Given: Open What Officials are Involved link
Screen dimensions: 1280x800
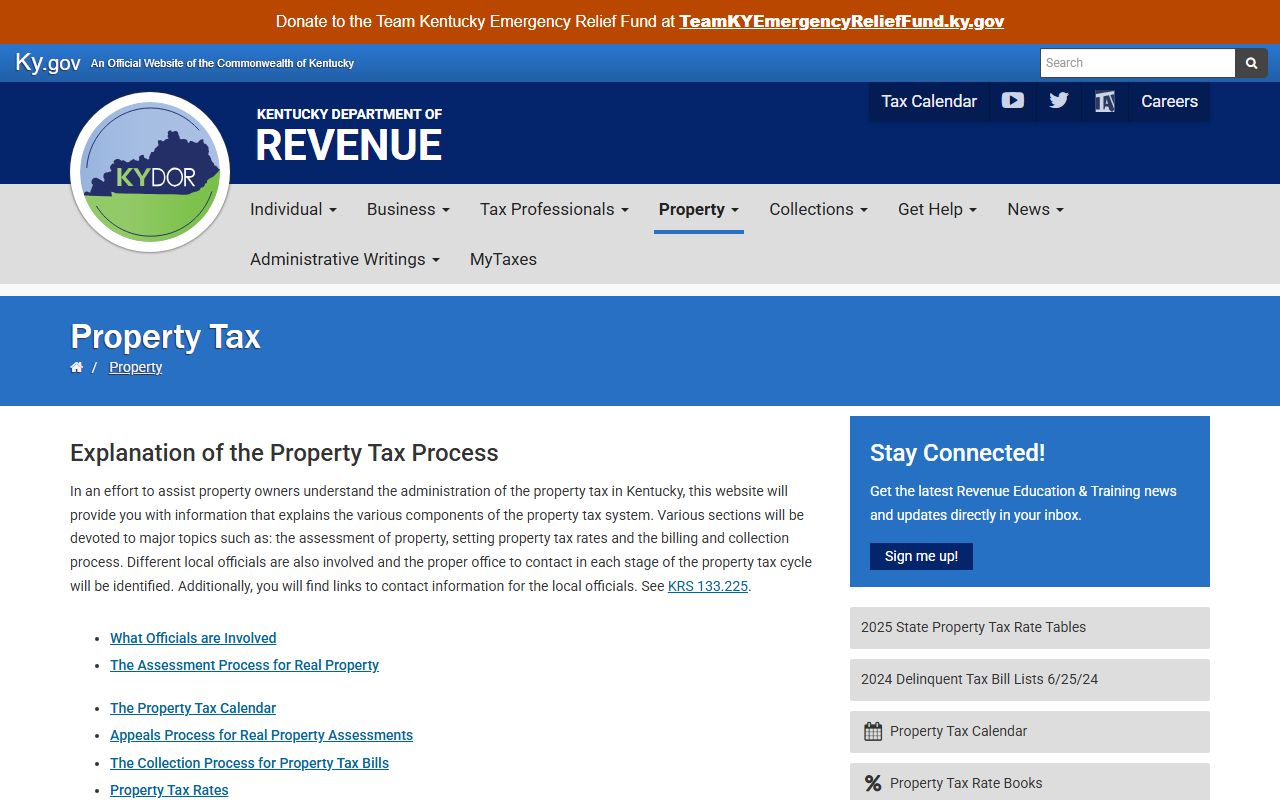Looking at the screenshot, I should [x=193, y=638].
